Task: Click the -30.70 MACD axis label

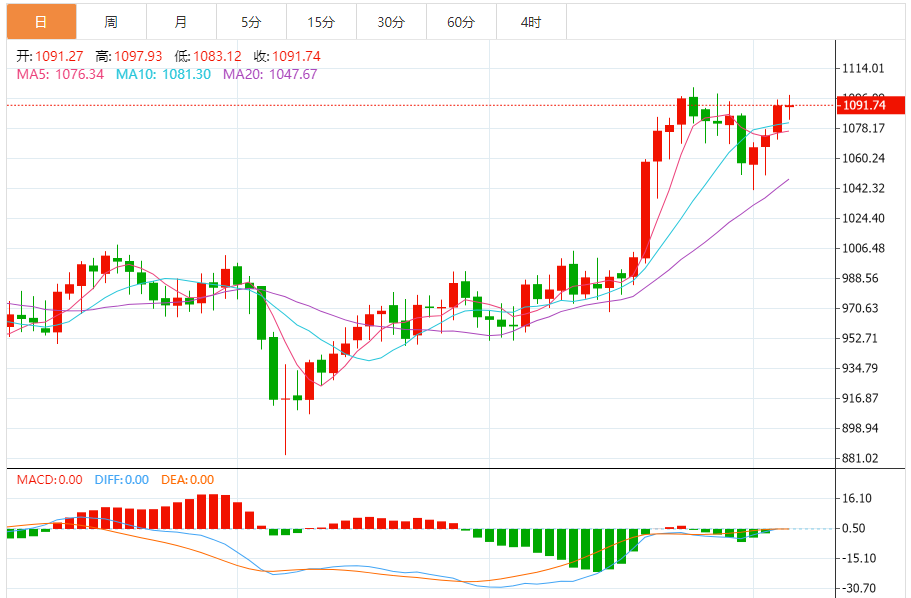Action: 859,589
